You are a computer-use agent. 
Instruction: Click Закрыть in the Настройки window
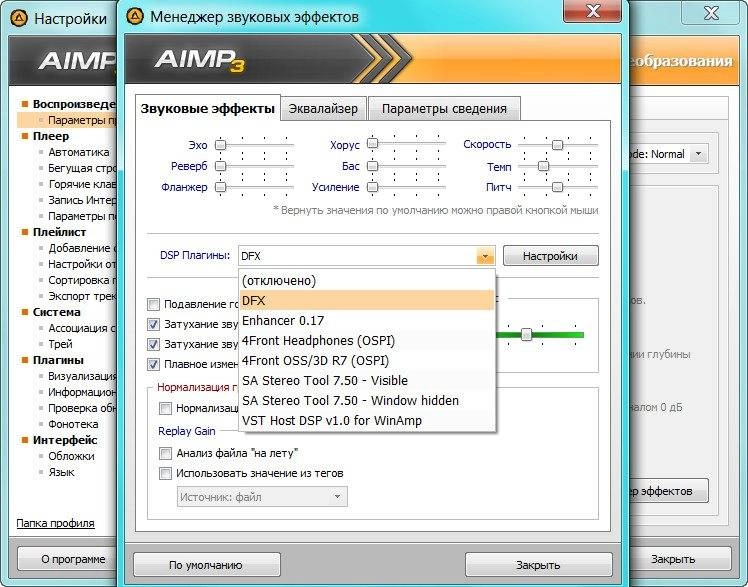679,559
